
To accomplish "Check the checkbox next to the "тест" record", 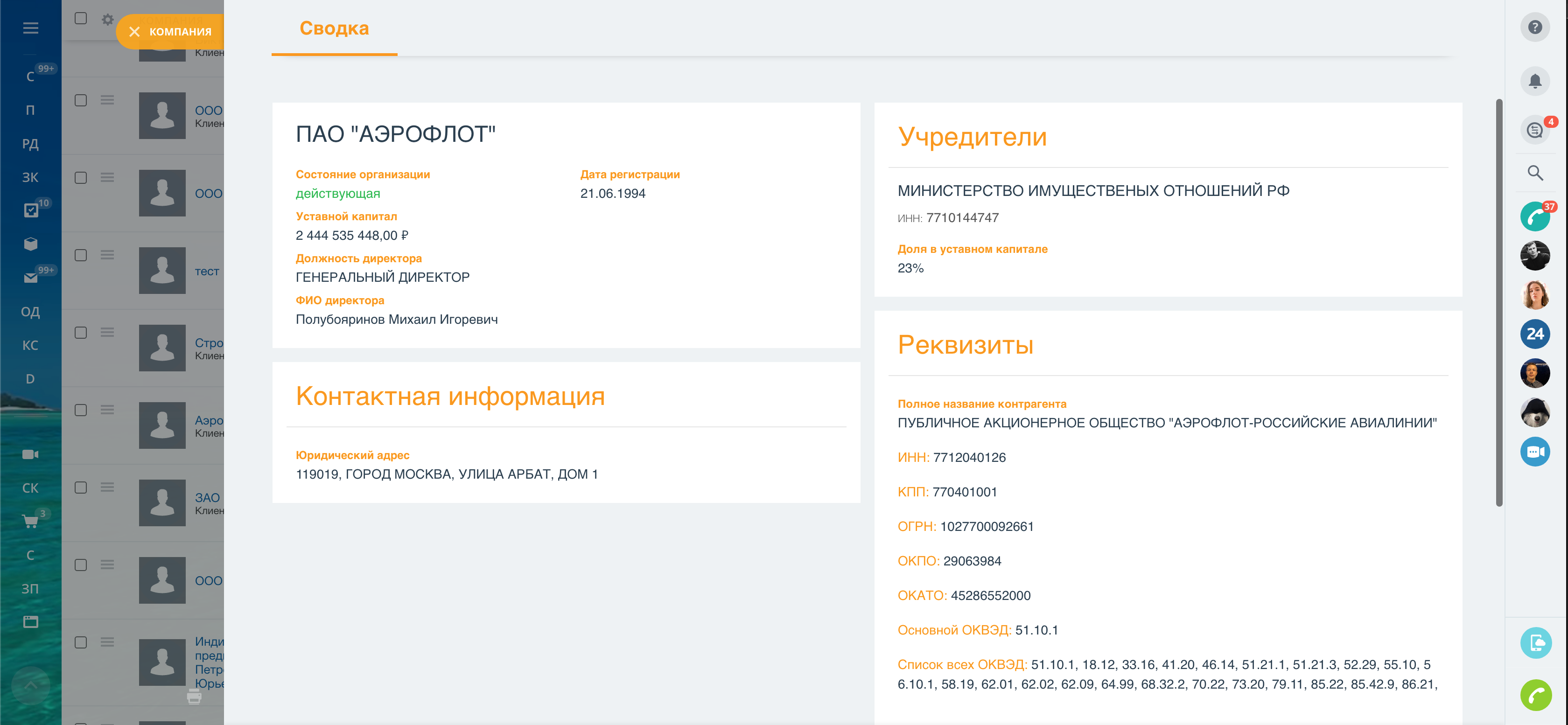I will pyautogui.click(x=80, y=256).
